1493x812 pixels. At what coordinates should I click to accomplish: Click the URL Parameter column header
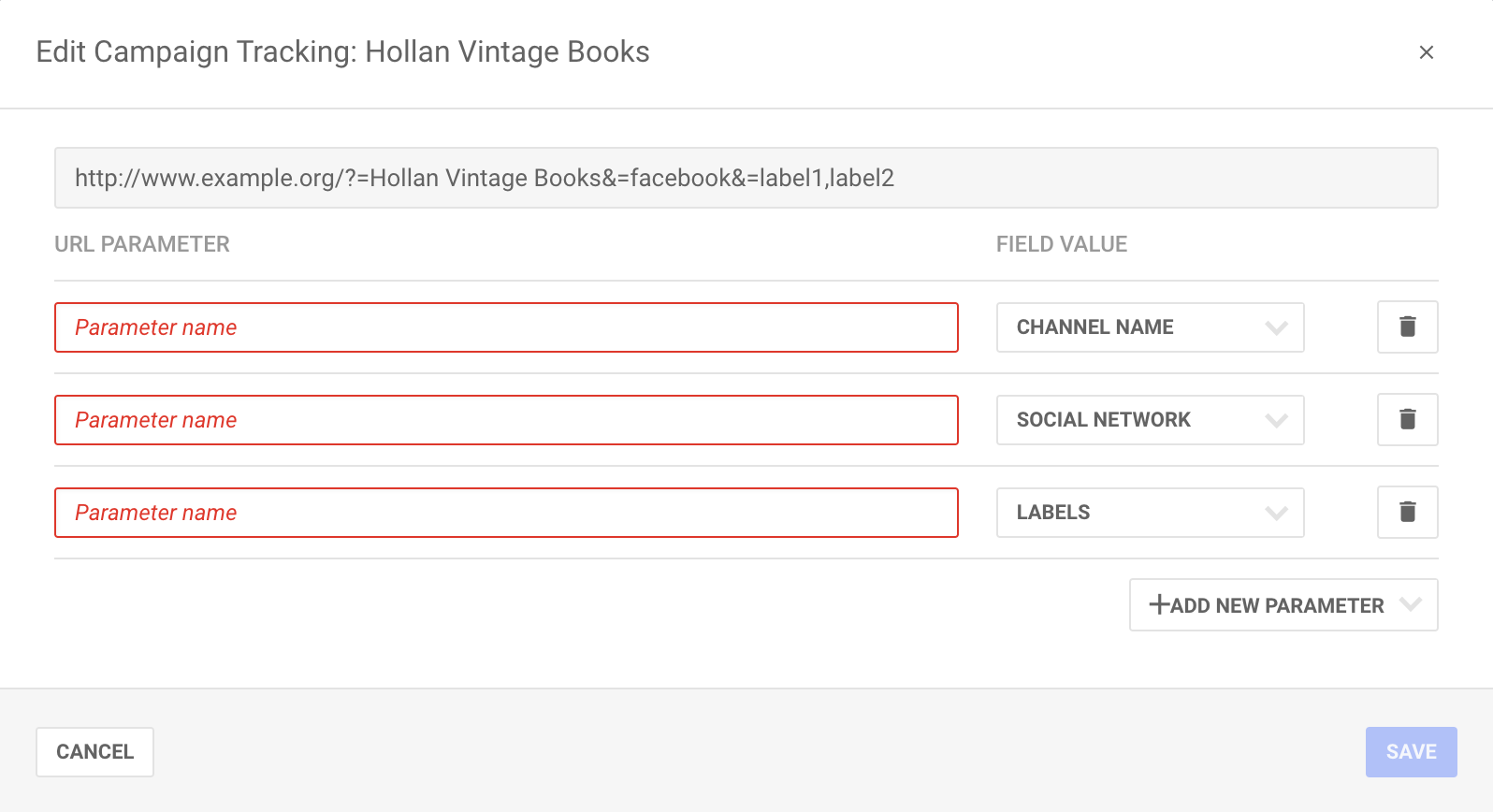(142, 244)
